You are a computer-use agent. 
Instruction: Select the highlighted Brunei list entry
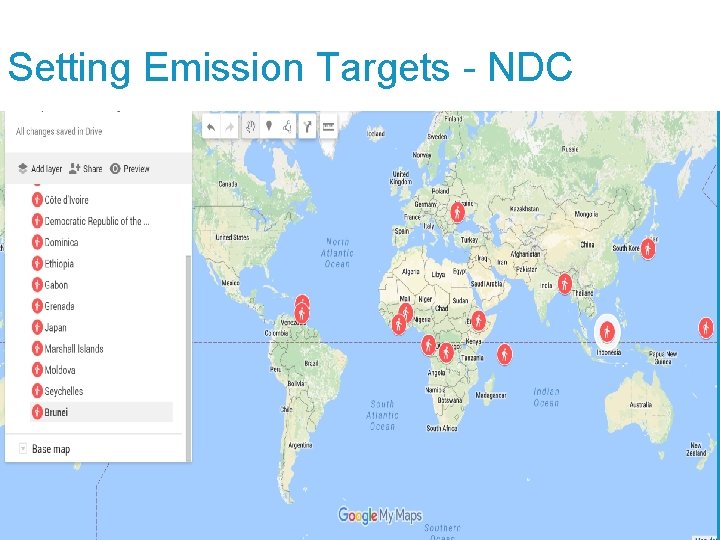(x=101, y=412)
